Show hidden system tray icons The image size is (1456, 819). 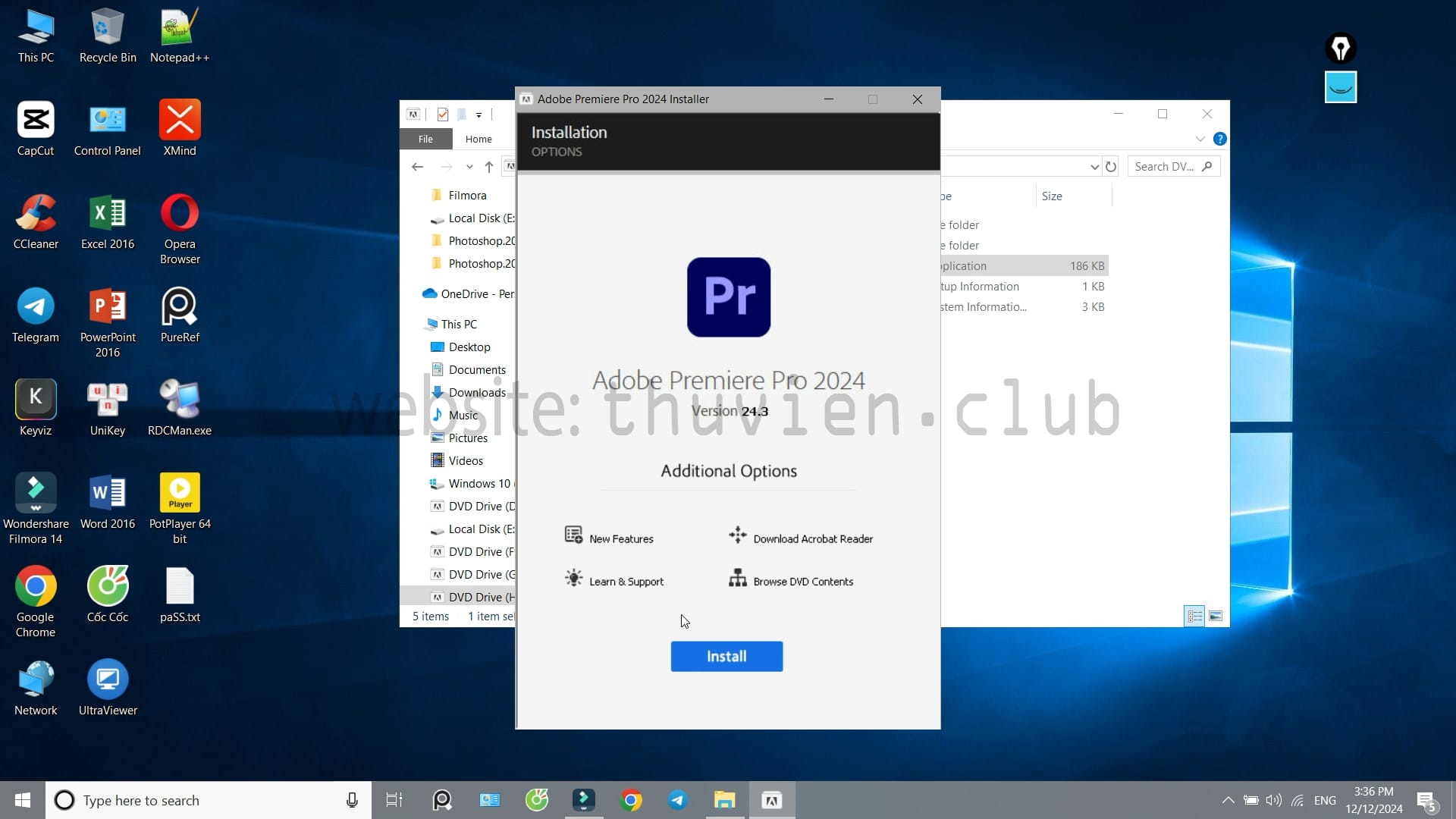click(1228, 800)
